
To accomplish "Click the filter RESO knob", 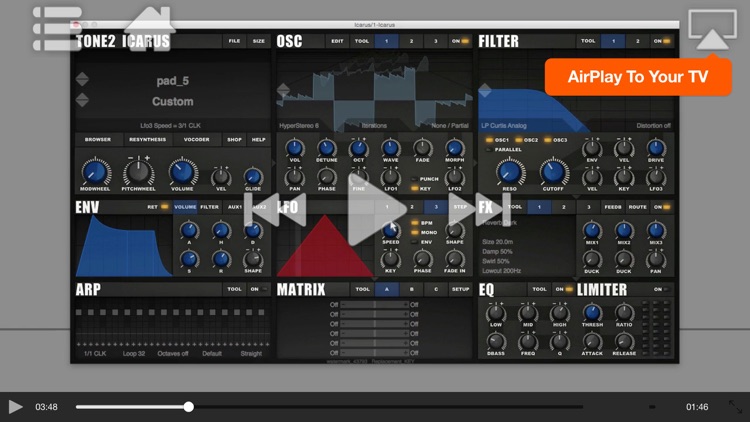I will (x=509, y=171).
